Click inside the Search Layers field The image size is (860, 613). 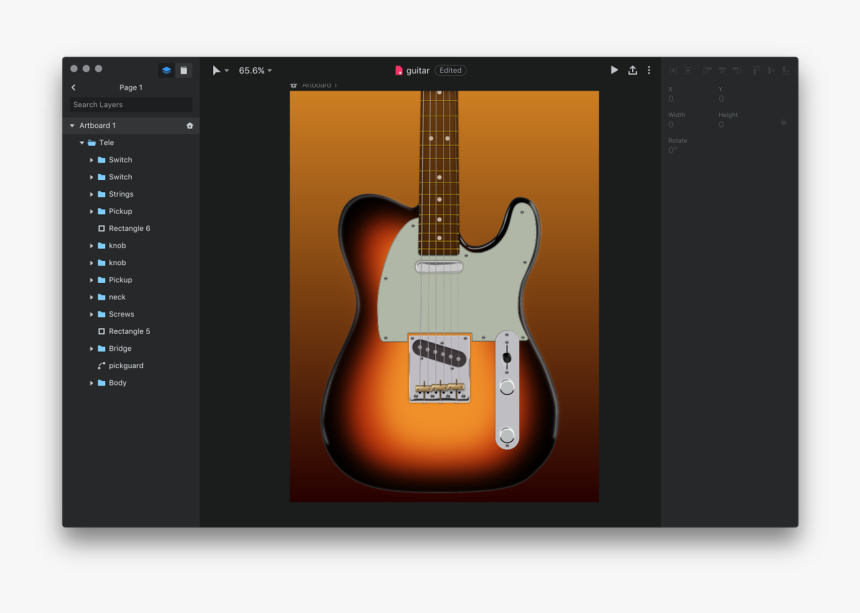click(x=130, y=104)
